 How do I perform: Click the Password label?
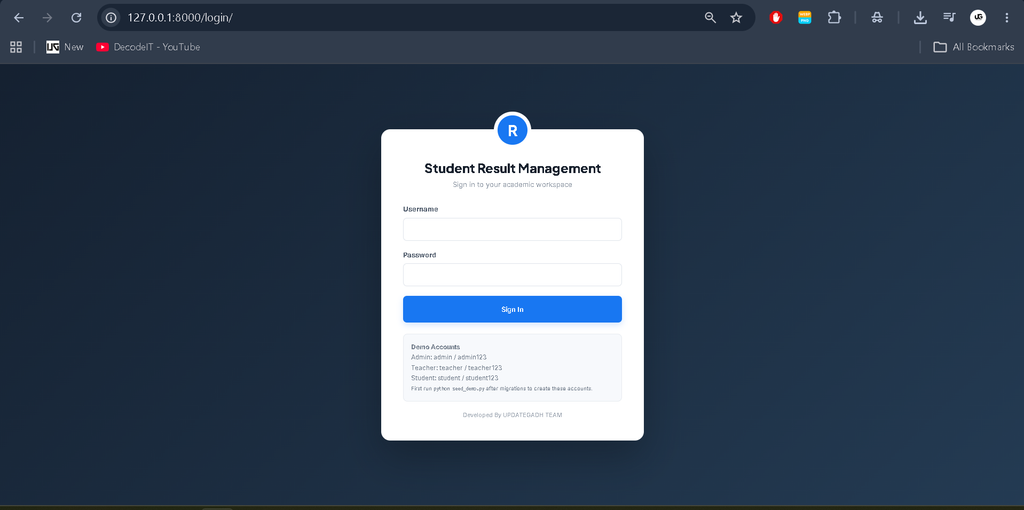(419, 255)
